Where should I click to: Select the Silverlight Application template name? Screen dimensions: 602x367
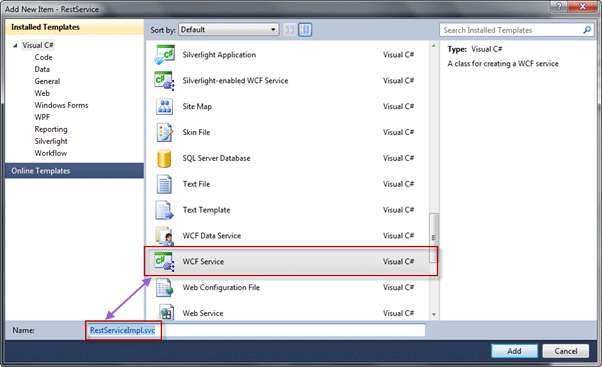pyautogui.click(x=219, y=55)
